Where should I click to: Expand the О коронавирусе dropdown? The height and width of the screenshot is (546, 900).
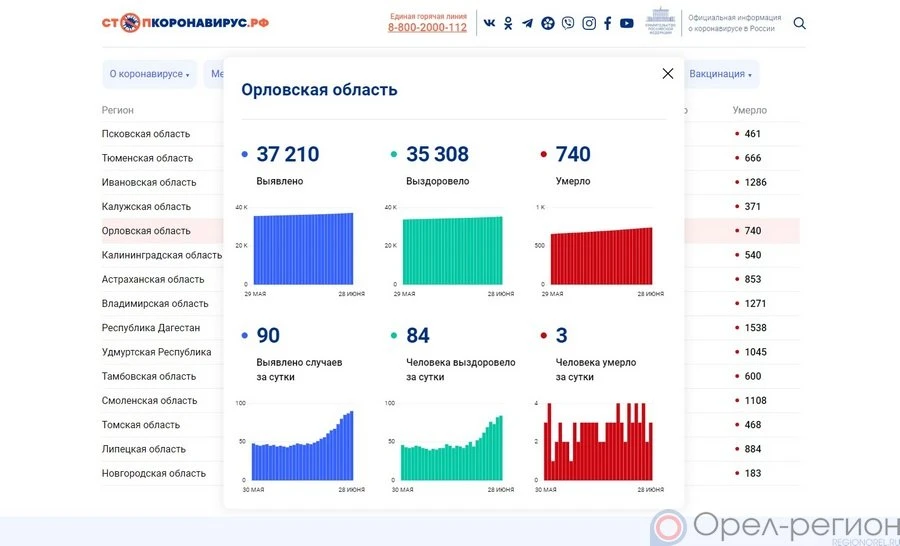click(149, 74)
